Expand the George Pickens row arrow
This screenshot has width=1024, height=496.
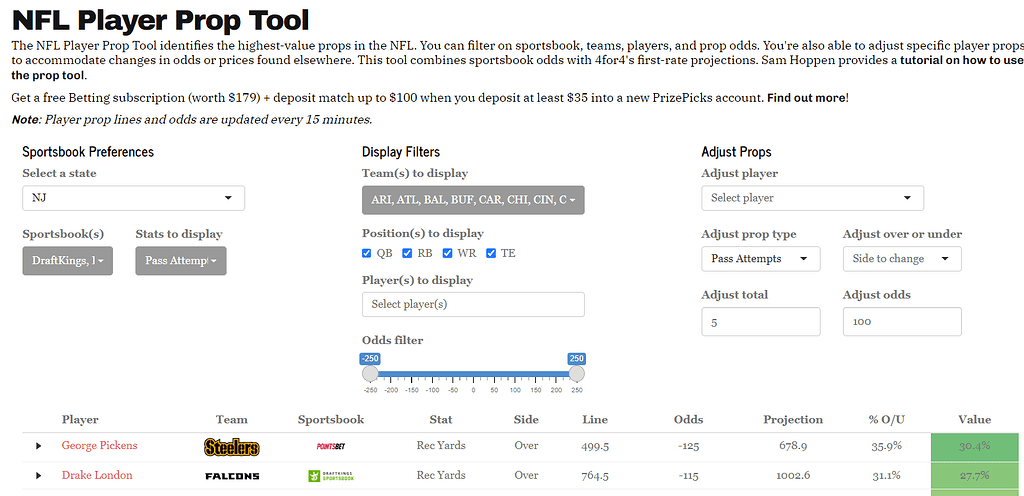pos(39,446)
